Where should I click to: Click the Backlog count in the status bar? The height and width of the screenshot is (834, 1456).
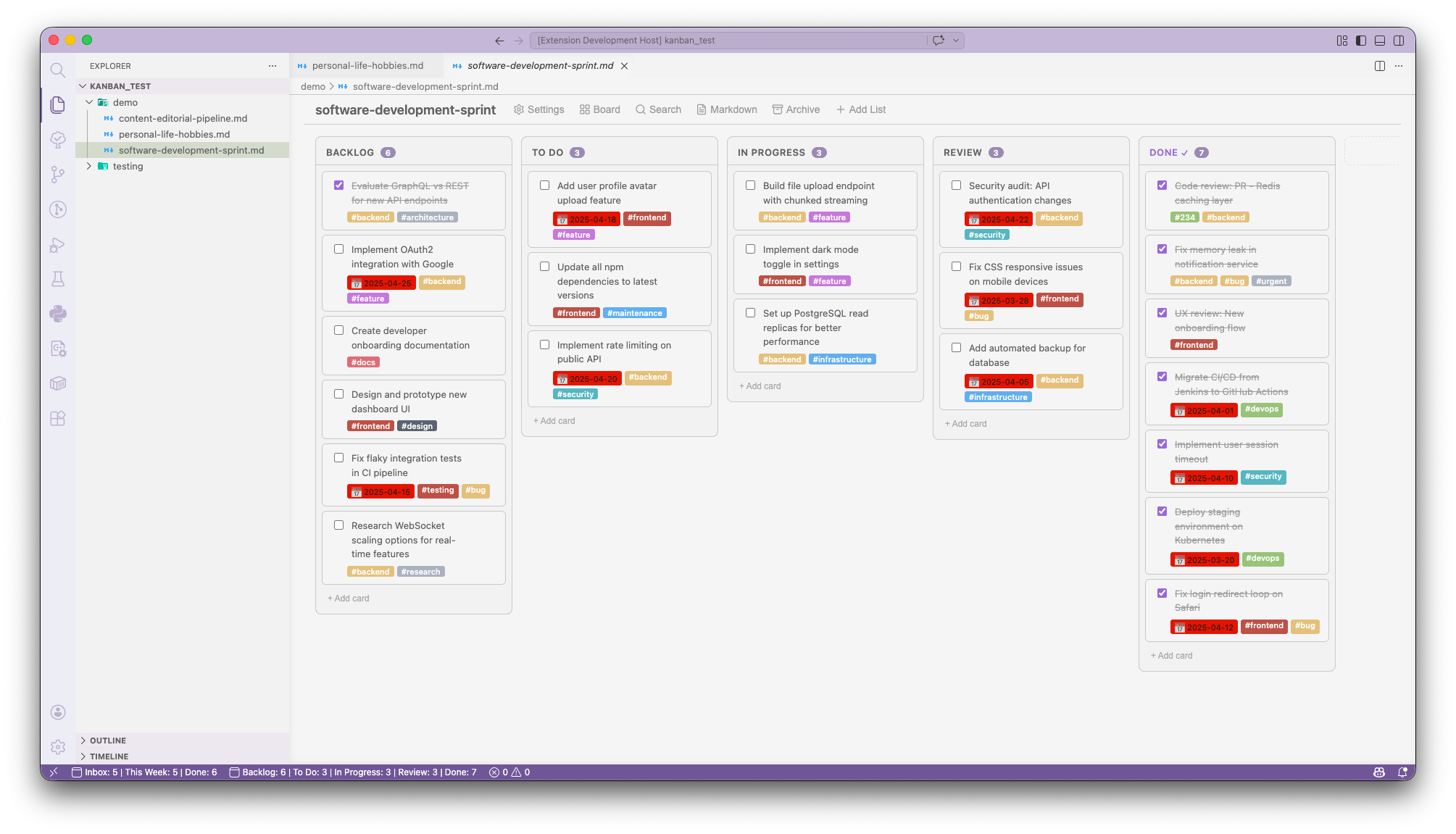click(261, 772)
